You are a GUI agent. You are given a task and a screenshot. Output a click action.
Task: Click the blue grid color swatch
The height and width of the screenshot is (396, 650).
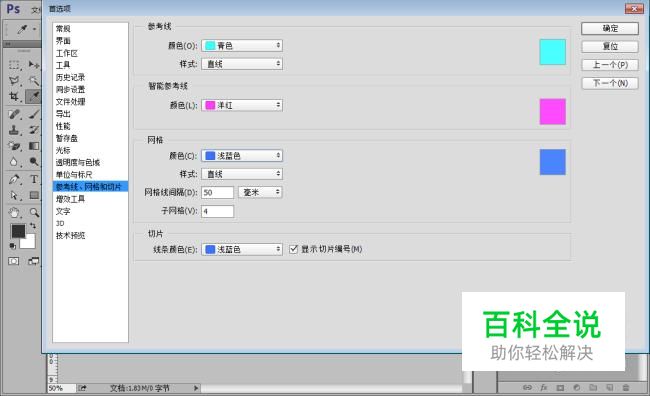(x=553, y=162)
